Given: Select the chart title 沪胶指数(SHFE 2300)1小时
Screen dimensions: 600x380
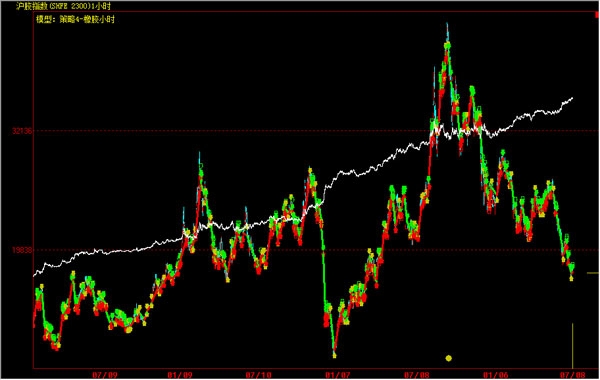Looking at the screenshot, I should pos(63,6).
